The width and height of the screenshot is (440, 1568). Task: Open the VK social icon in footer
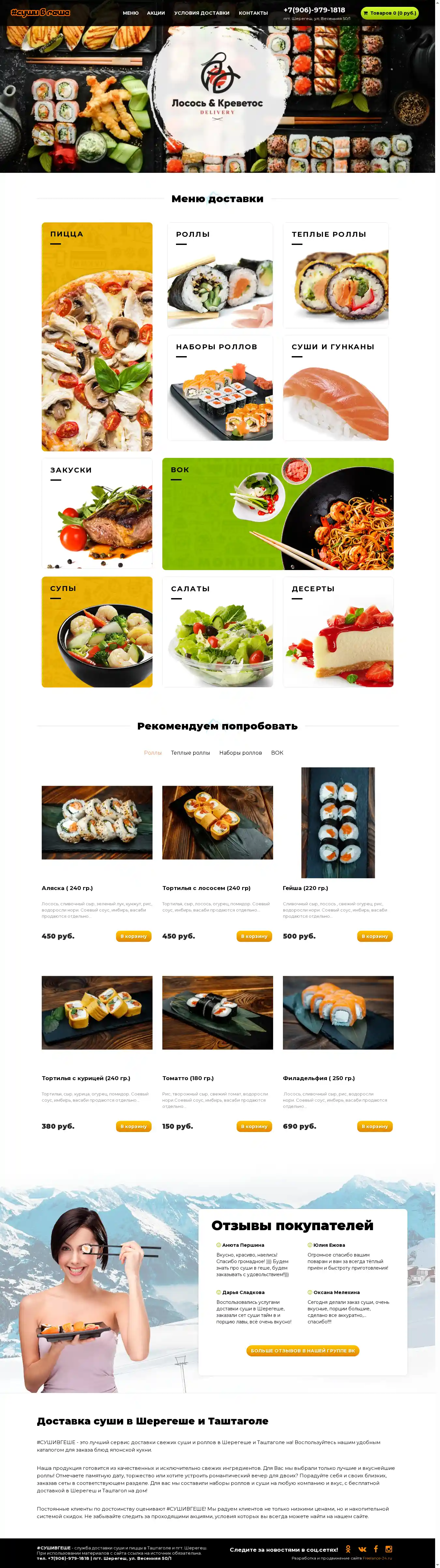(x=362, y=1549)
